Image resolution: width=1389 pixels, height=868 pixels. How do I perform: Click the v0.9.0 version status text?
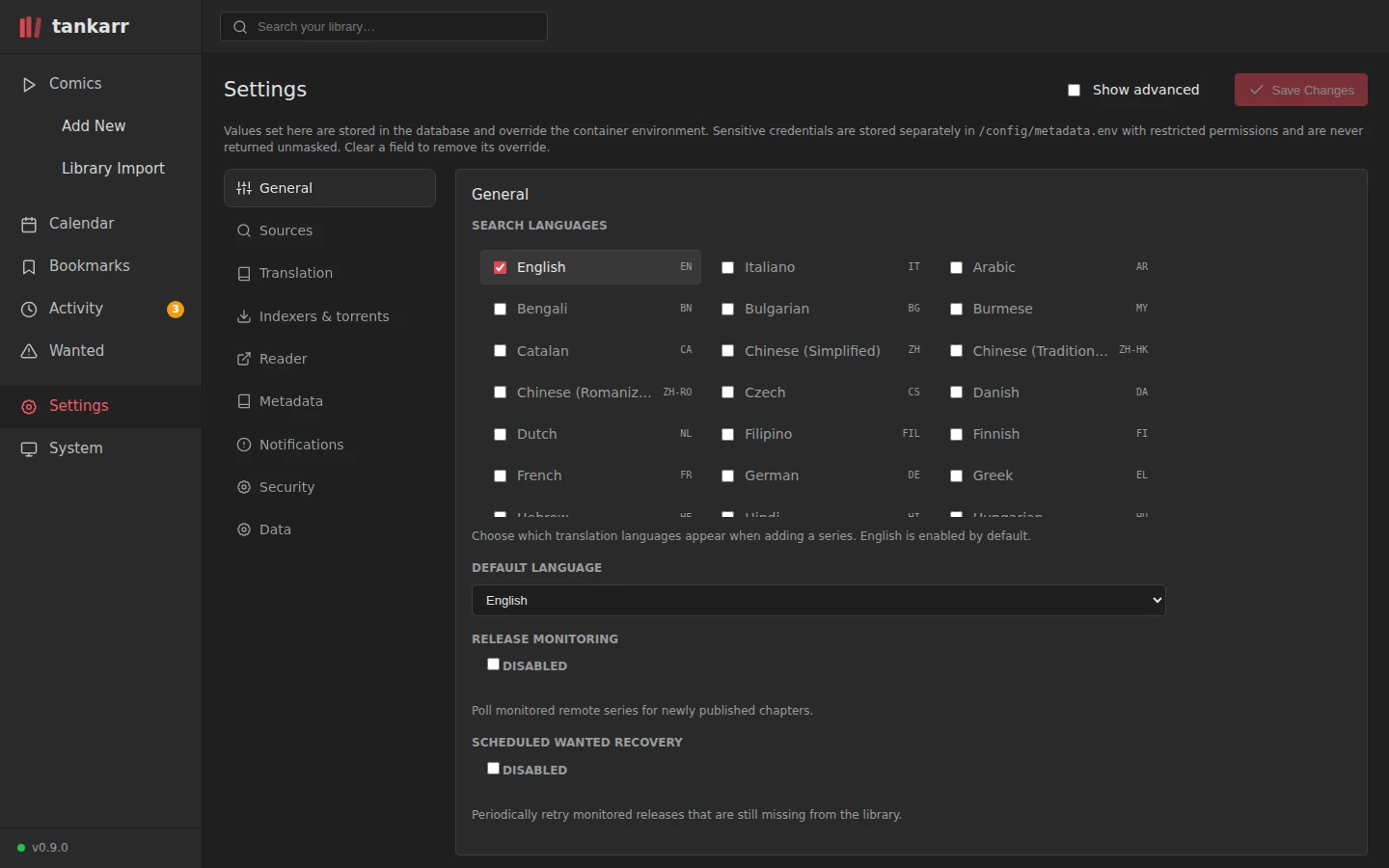coord(50,848)
